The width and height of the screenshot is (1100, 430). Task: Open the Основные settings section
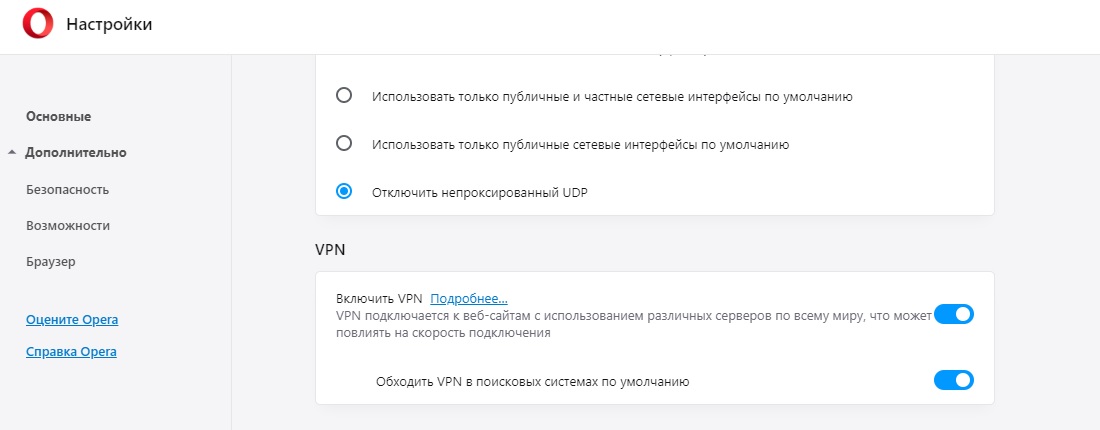58,116
